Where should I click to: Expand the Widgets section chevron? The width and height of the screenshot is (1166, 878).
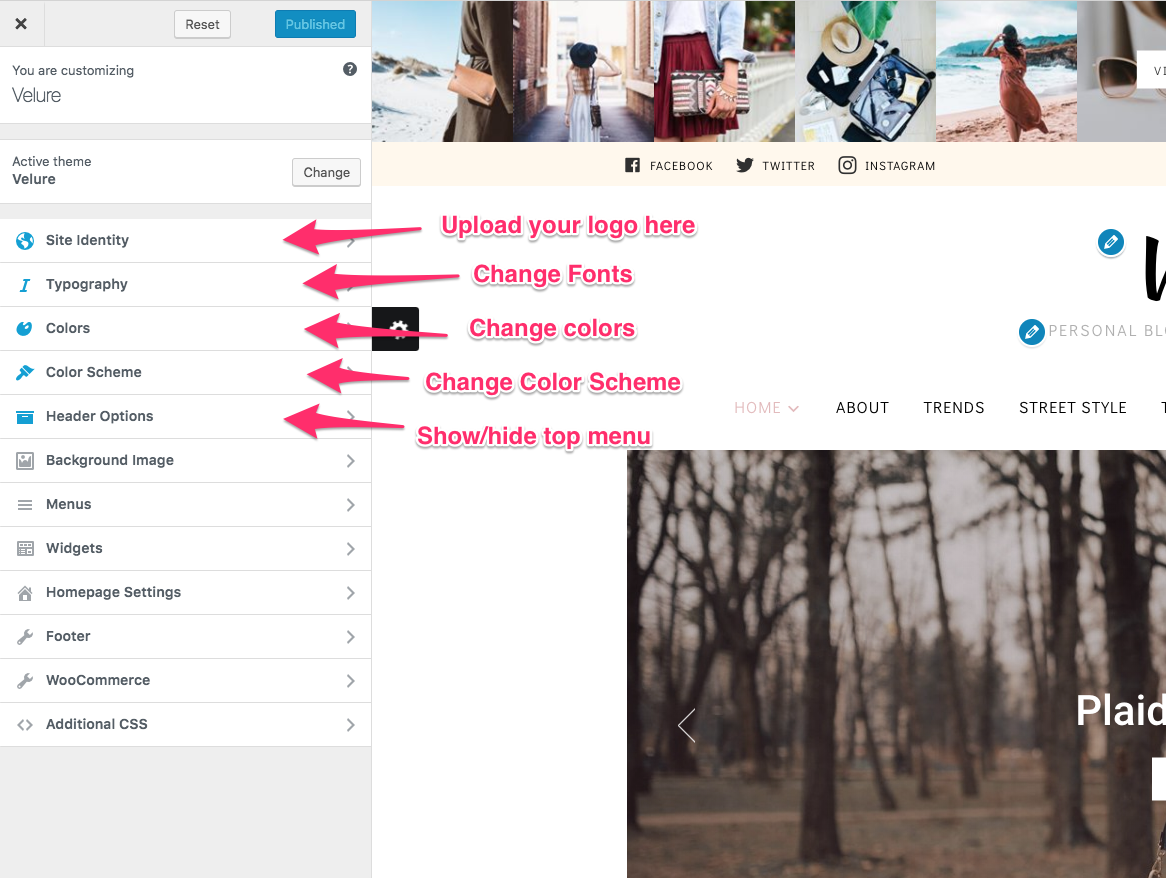point(350,549)
